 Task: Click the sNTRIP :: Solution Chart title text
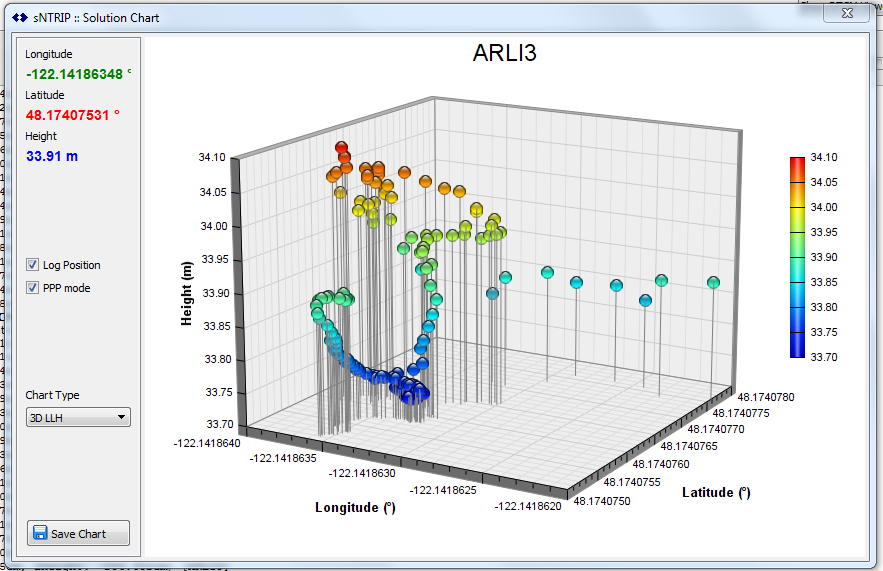103,18
